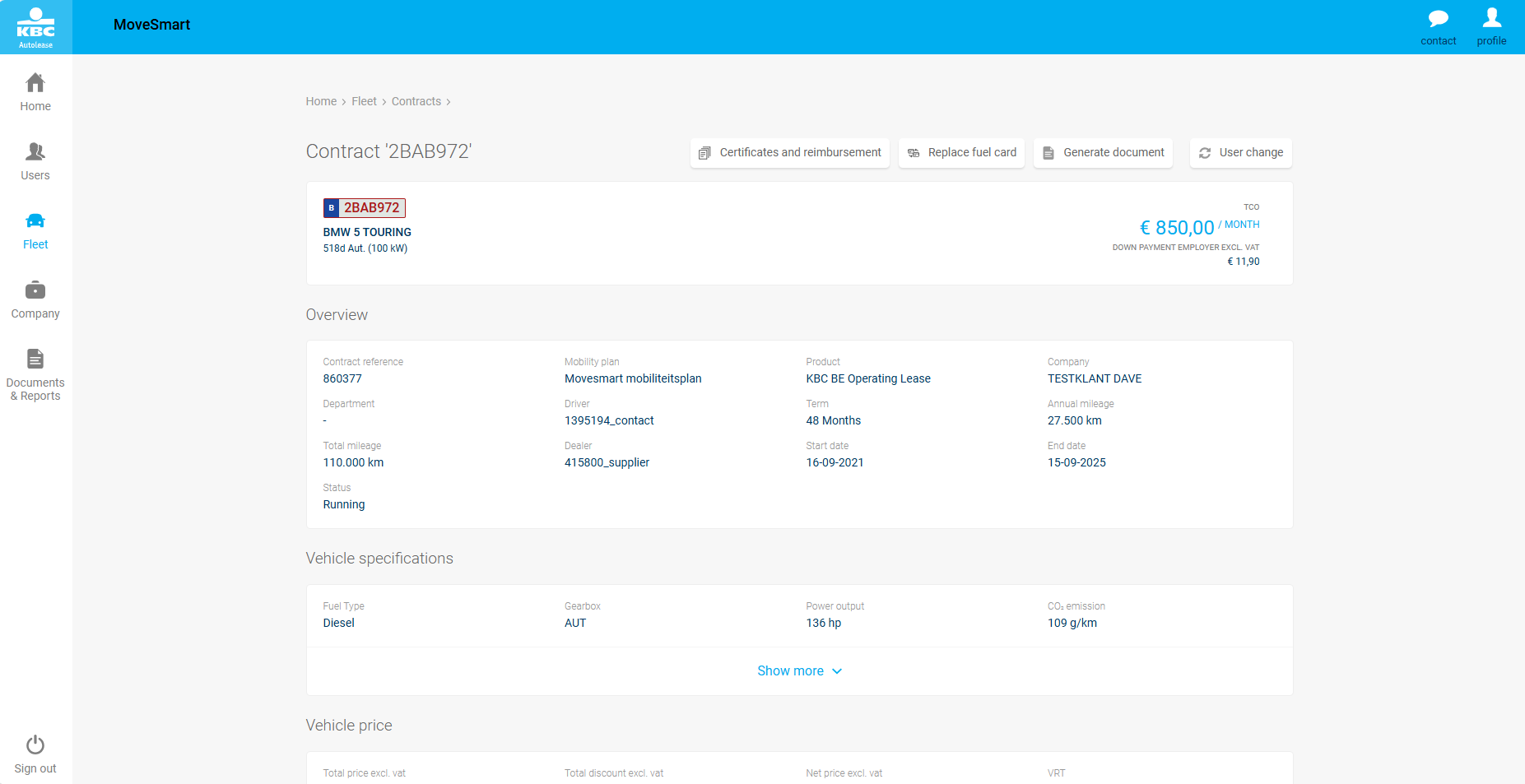Click the Sign out power icon
This screenshot has height=784, width=1525.
[x=35, y=745]
